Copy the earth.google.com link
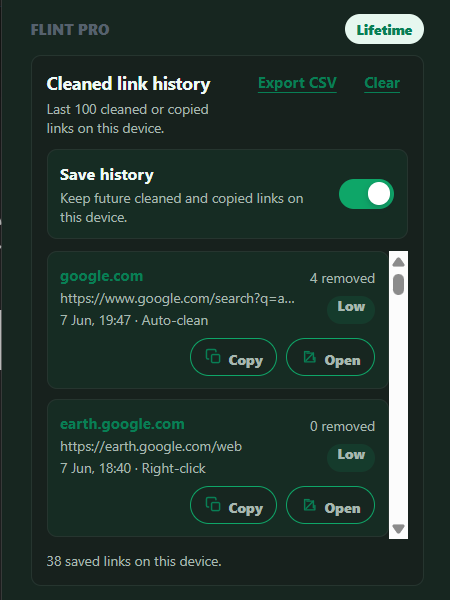 pos(233,505)
